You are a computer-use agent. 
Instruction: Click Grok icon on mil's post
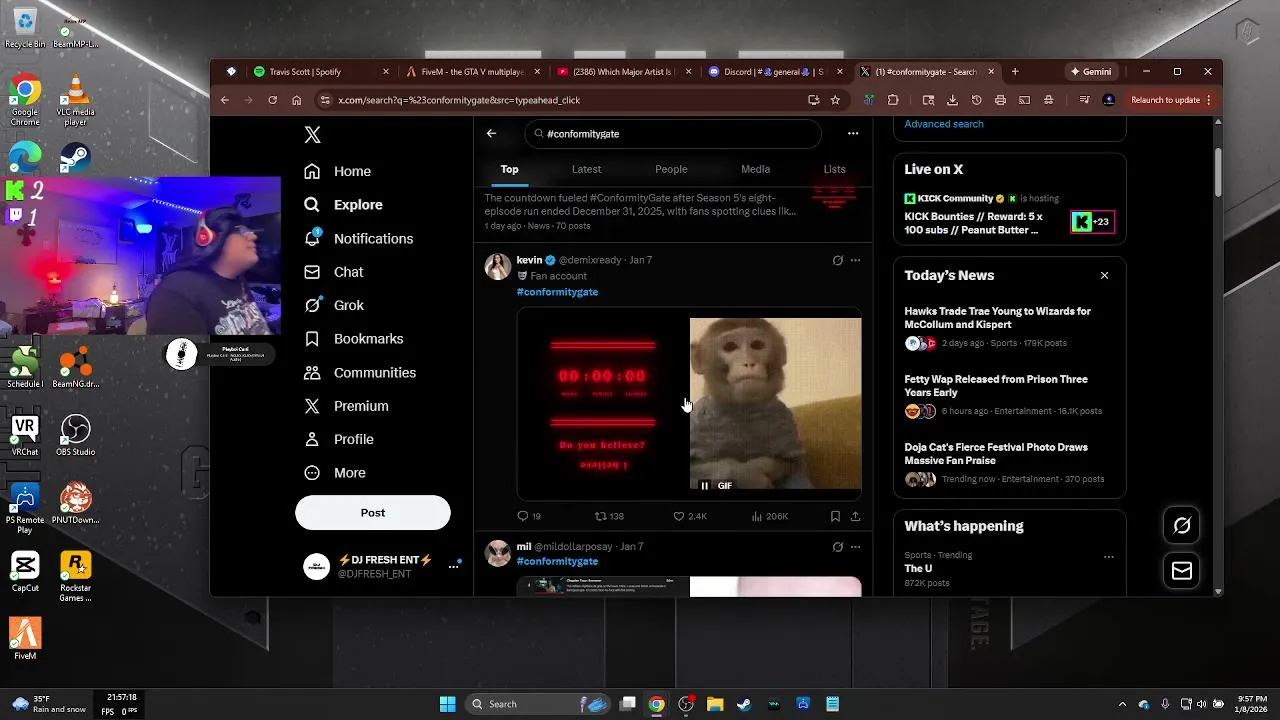[x=838, y=547]
